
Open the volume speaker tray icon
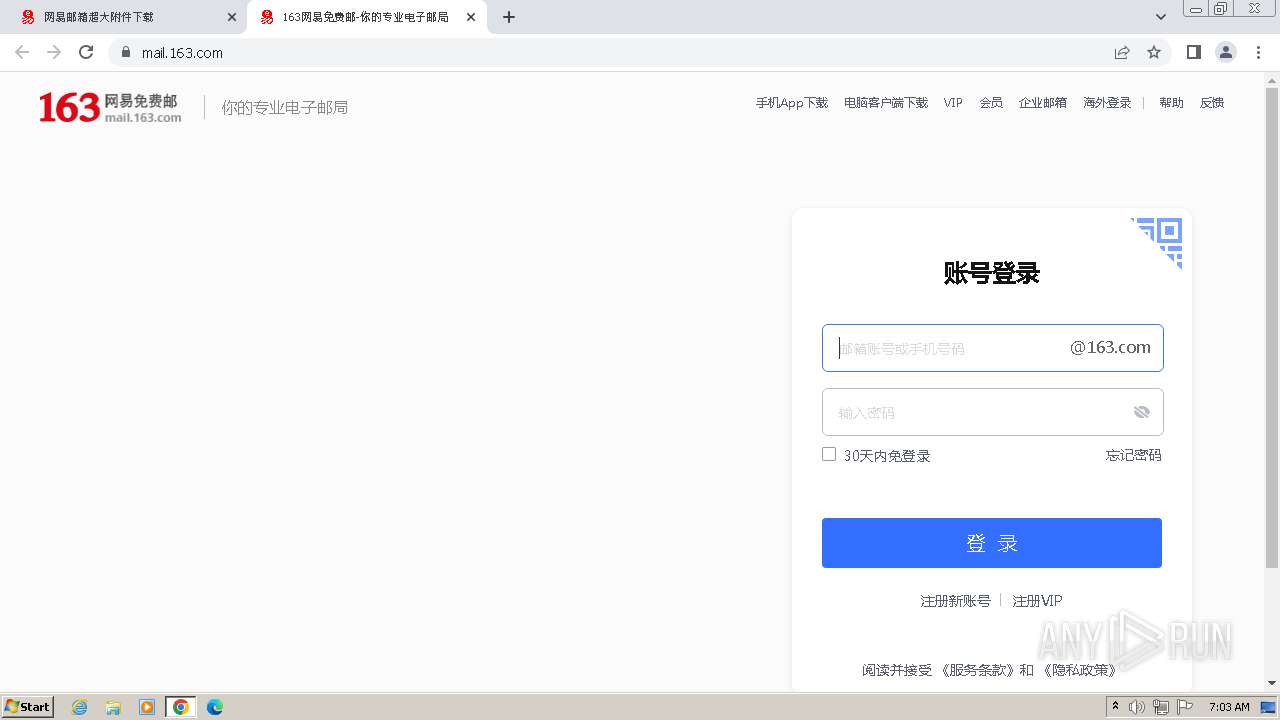1137,707
